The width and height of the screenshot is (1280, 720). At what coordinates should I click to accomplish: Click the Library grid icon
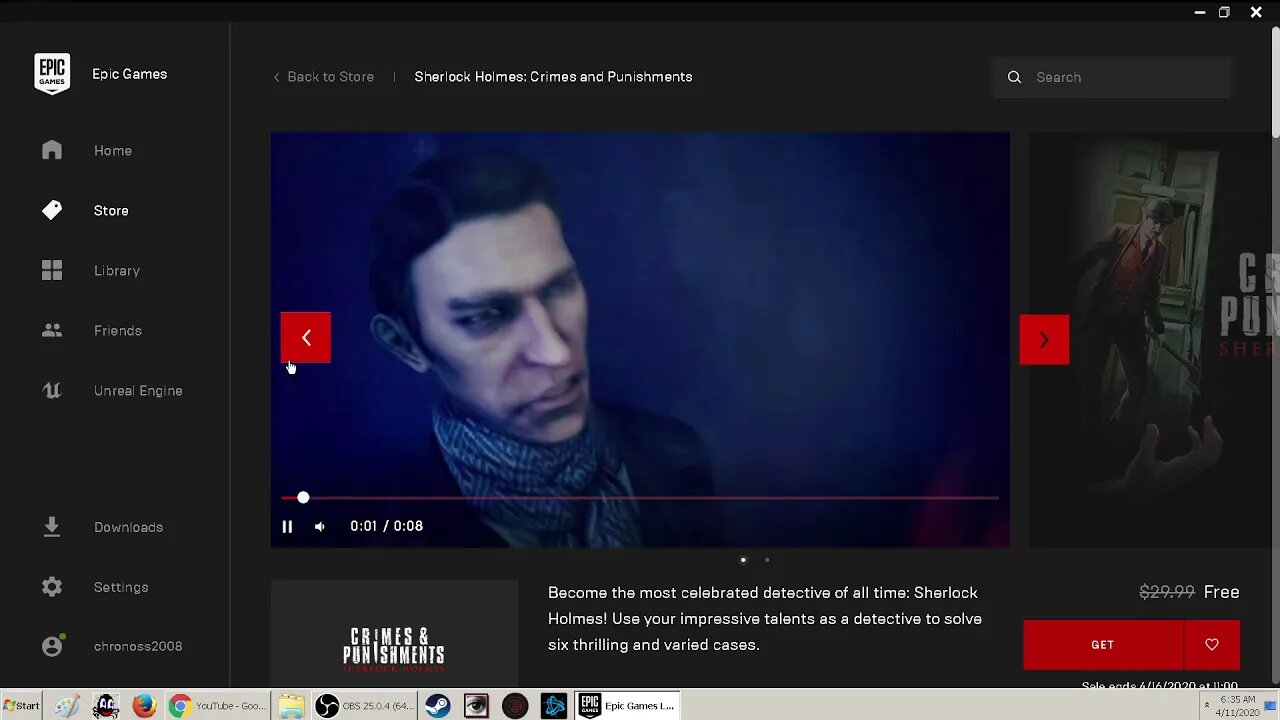[x=52, y=271]
